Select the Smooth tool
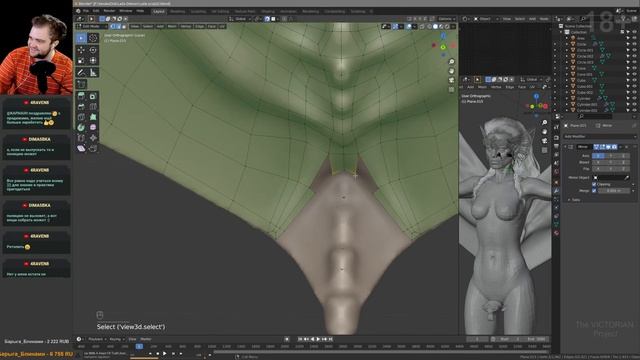640x360 pixels. [93, 127]
